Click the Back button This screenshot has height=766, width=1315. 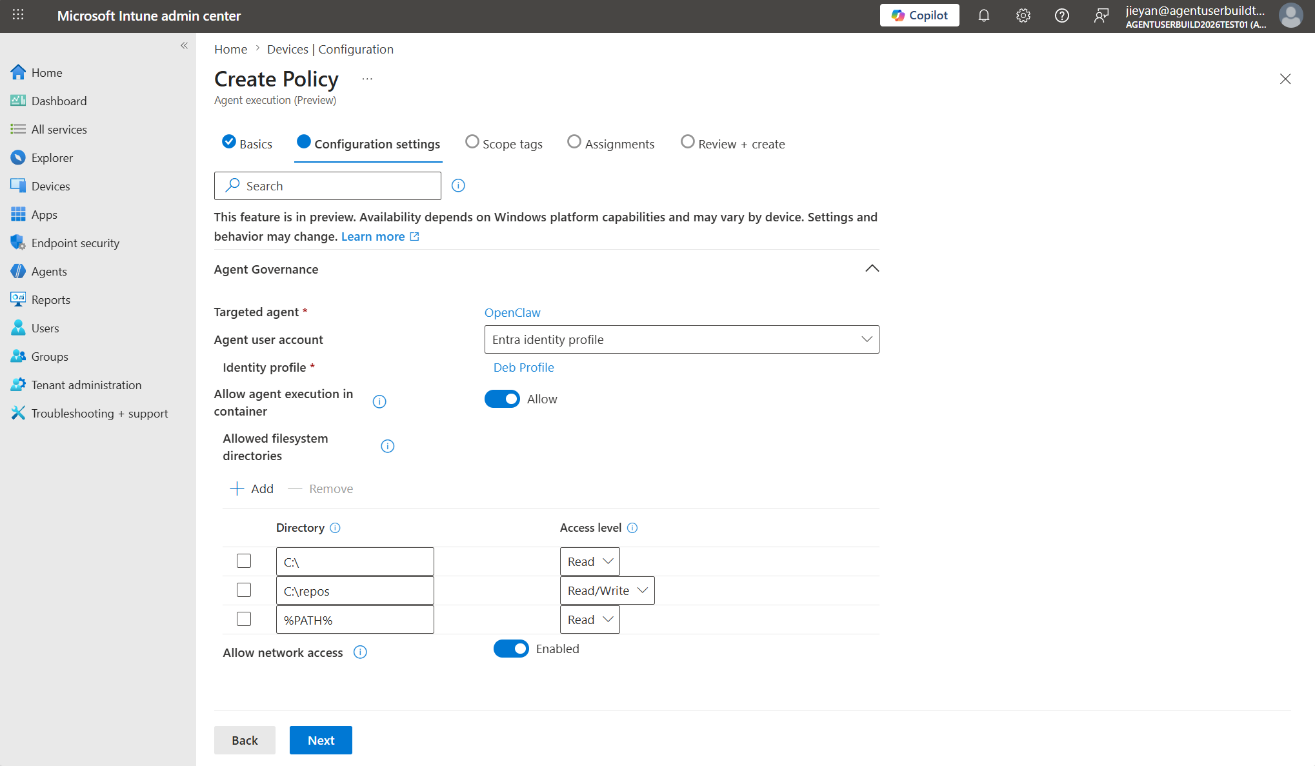pos(245,740)
